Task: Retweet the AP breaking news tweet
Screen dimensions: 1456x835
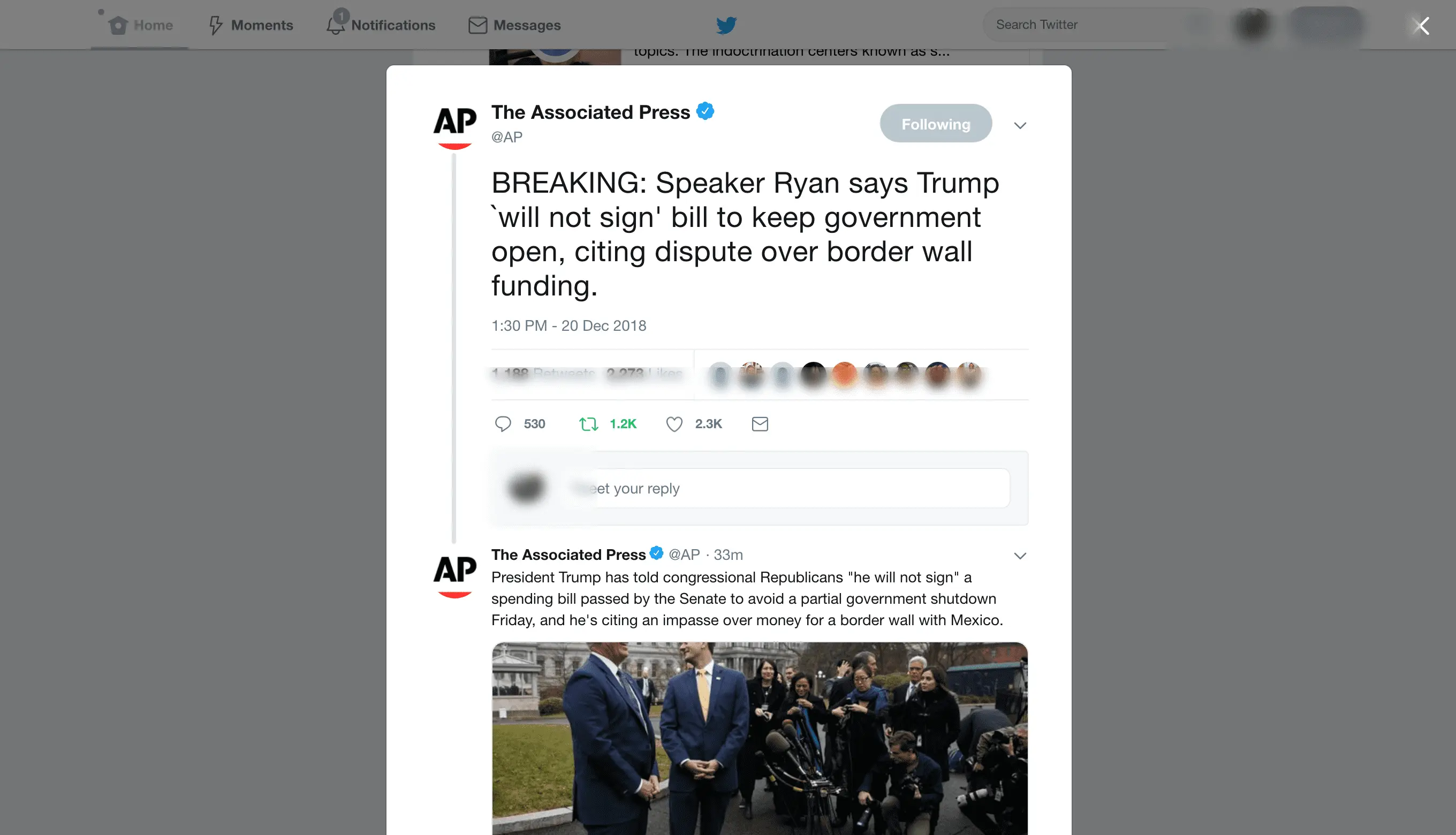Action: point(588,424)
